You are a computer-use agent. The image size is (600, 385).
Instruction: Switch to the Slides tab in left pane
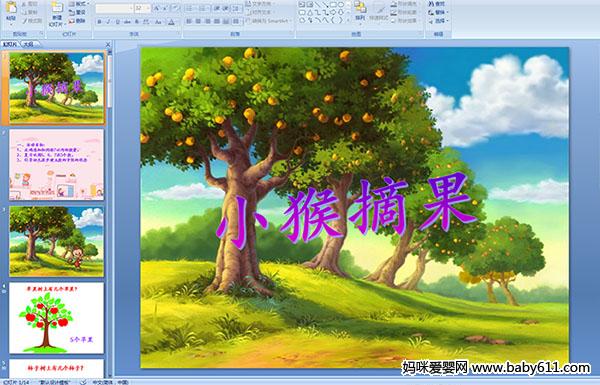[x=10, y=44]
